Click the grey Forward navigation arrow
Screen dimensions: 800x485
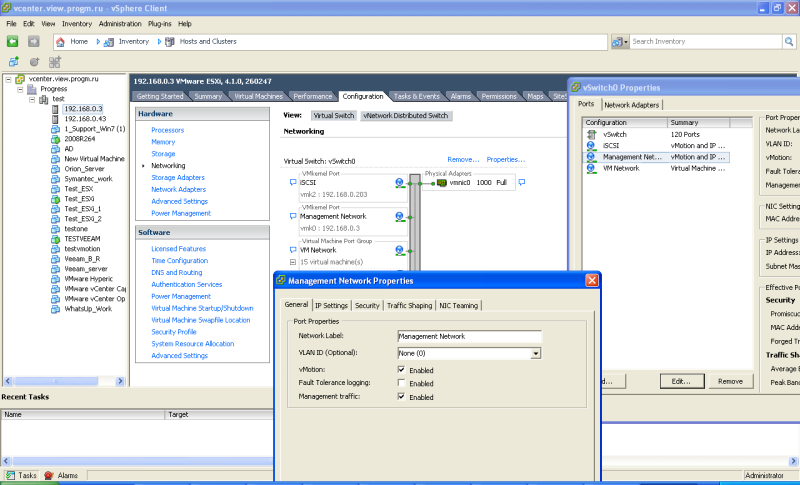pos(34,41)
